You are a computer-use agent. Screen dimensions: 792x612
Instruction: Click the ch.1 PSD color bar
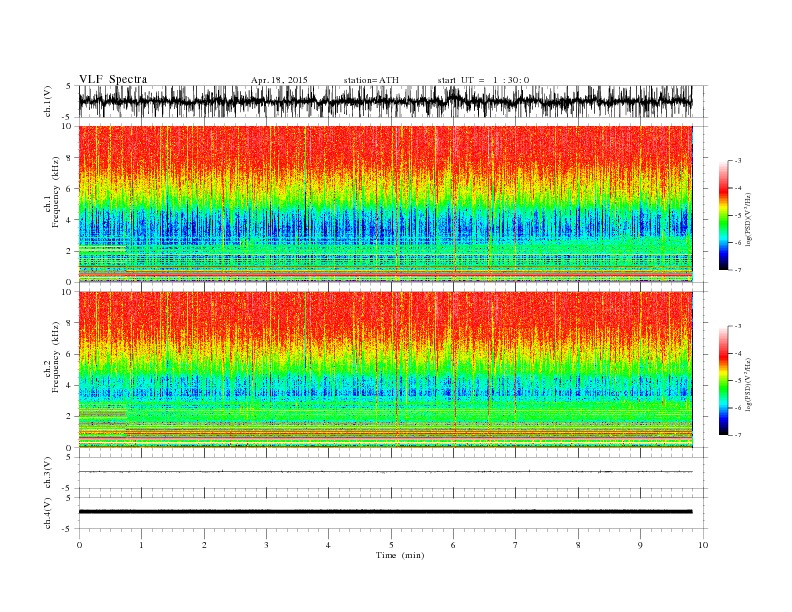click(x=723, y=215)
